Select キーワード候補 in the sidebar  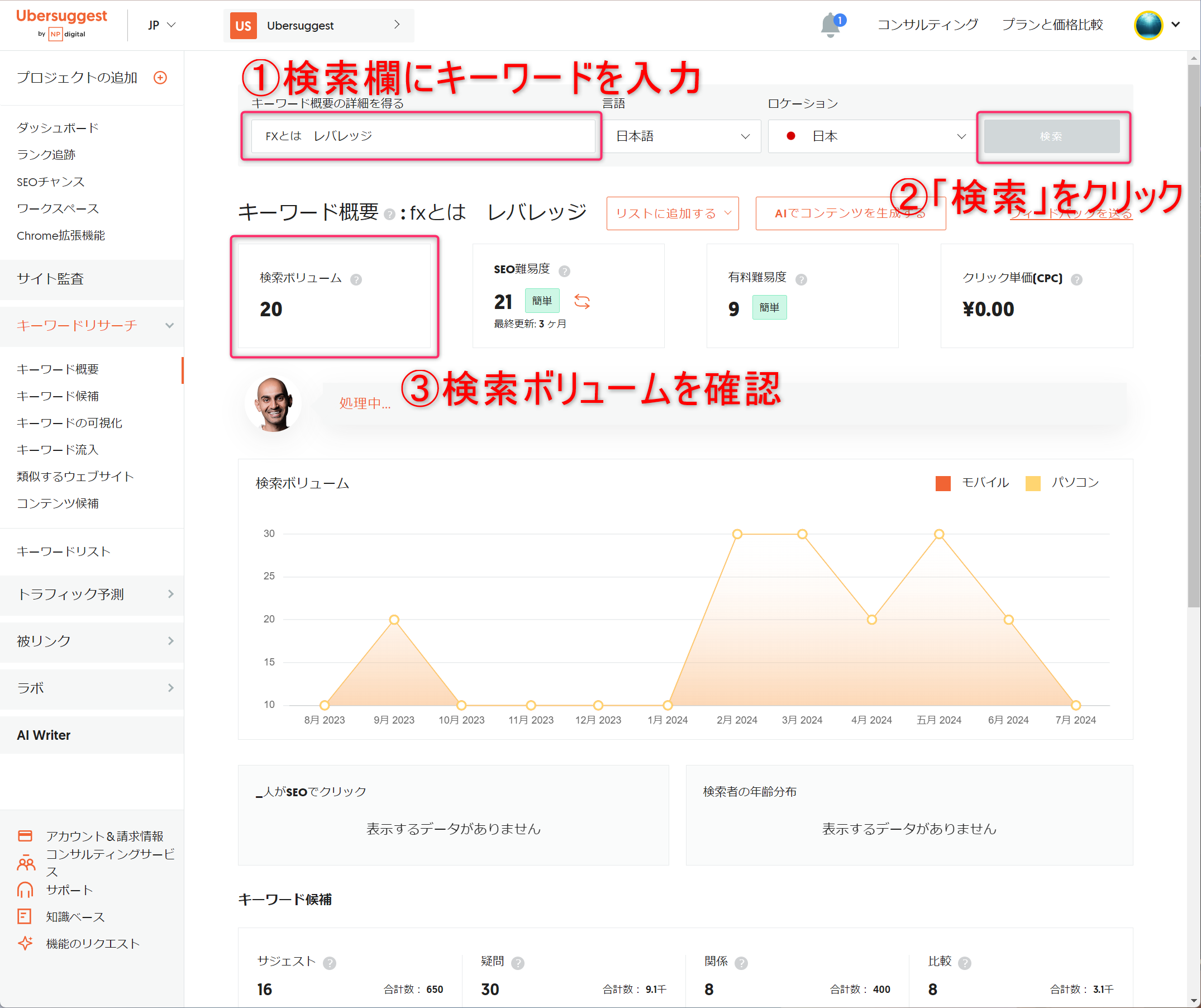[x=58, y=396]
